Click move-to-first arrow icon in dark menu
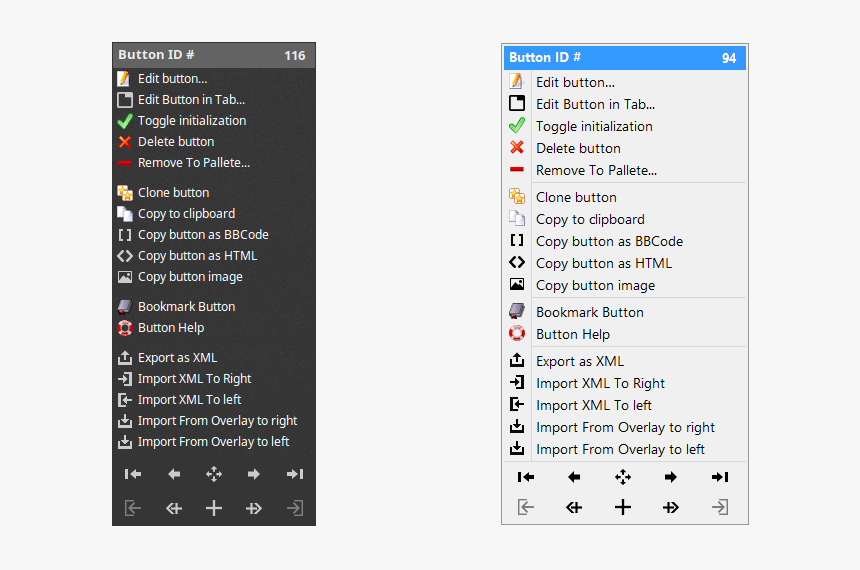 click(133, 474)
